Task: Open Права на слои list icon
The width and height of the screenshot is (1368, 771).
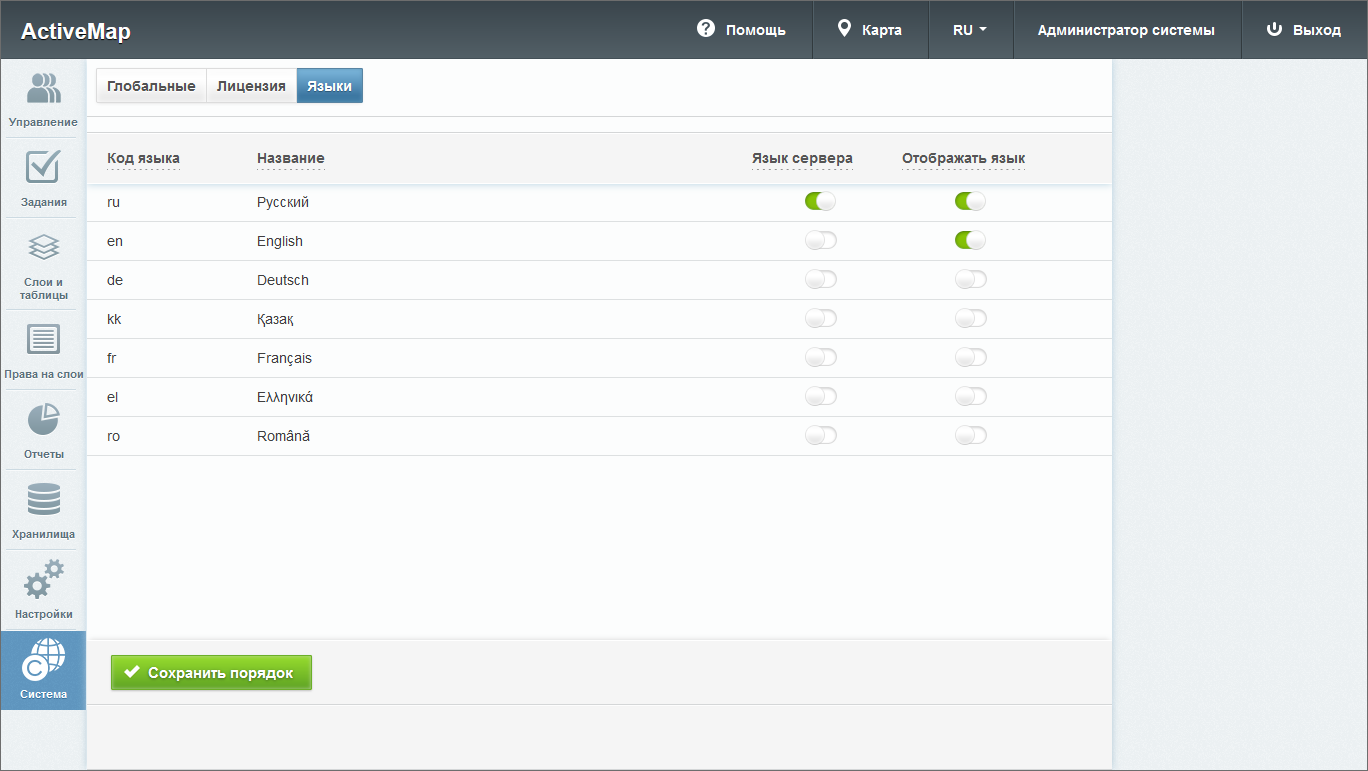Action: pos(43,340)
